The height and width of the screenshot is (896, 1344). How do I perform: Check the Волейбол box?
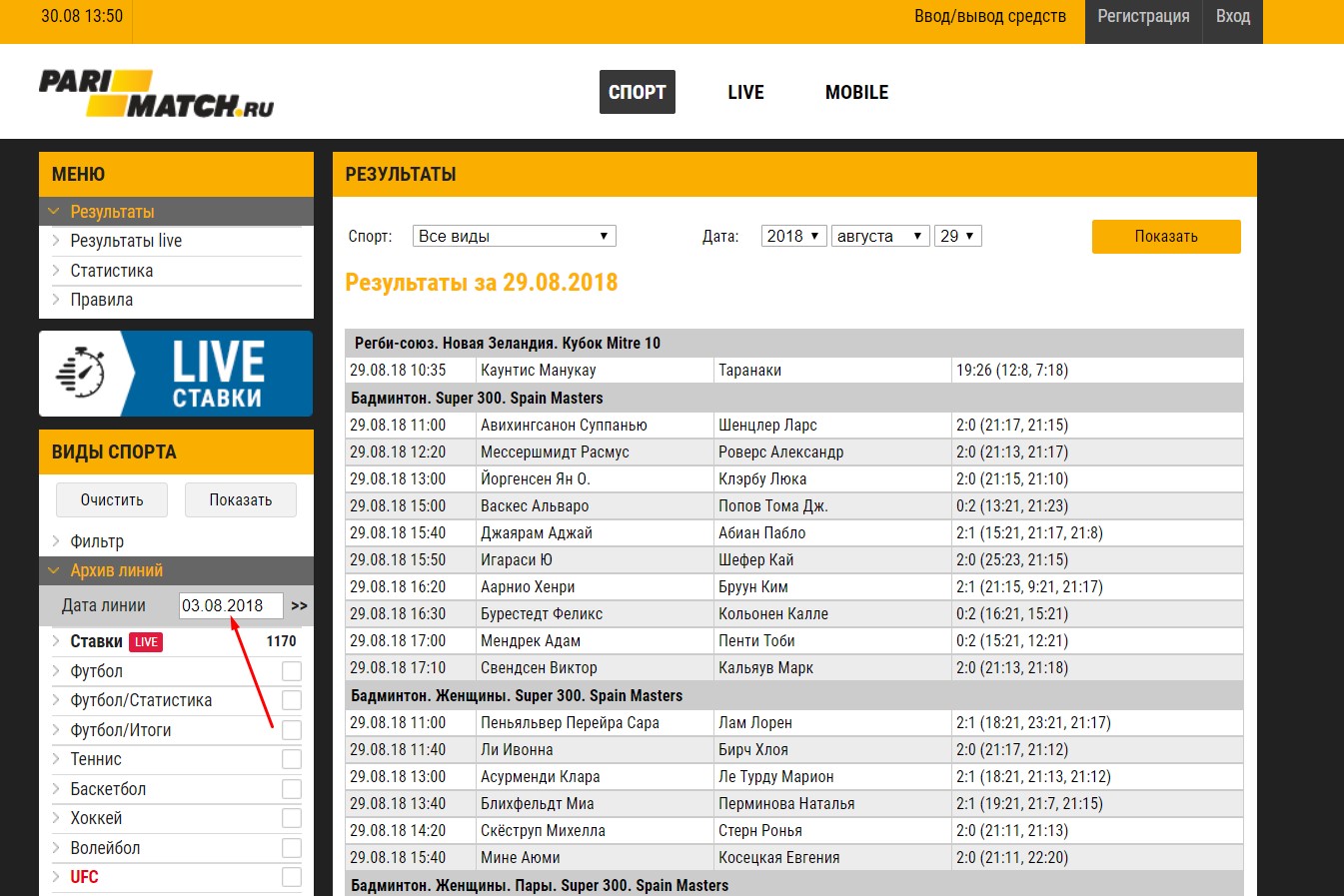[292, 848]
